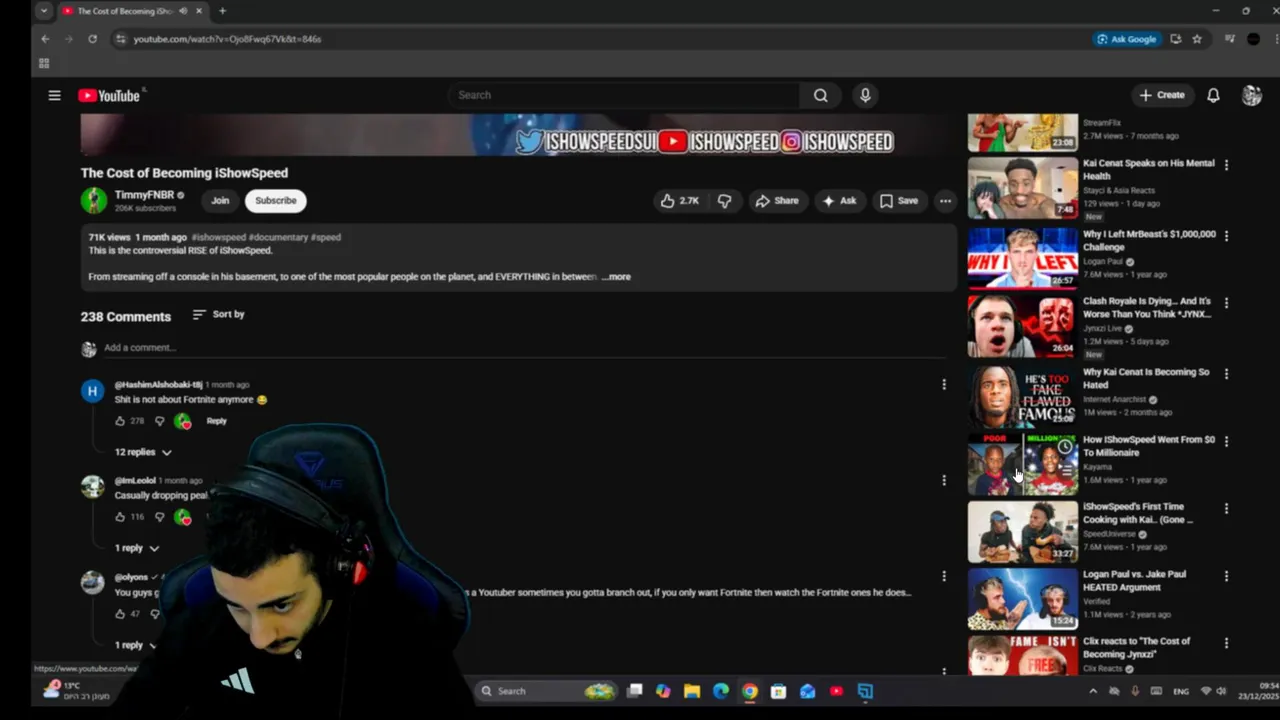Save the video to a playlist
The height and width of the screenshot is (720, 1280).
pos(898,201)
